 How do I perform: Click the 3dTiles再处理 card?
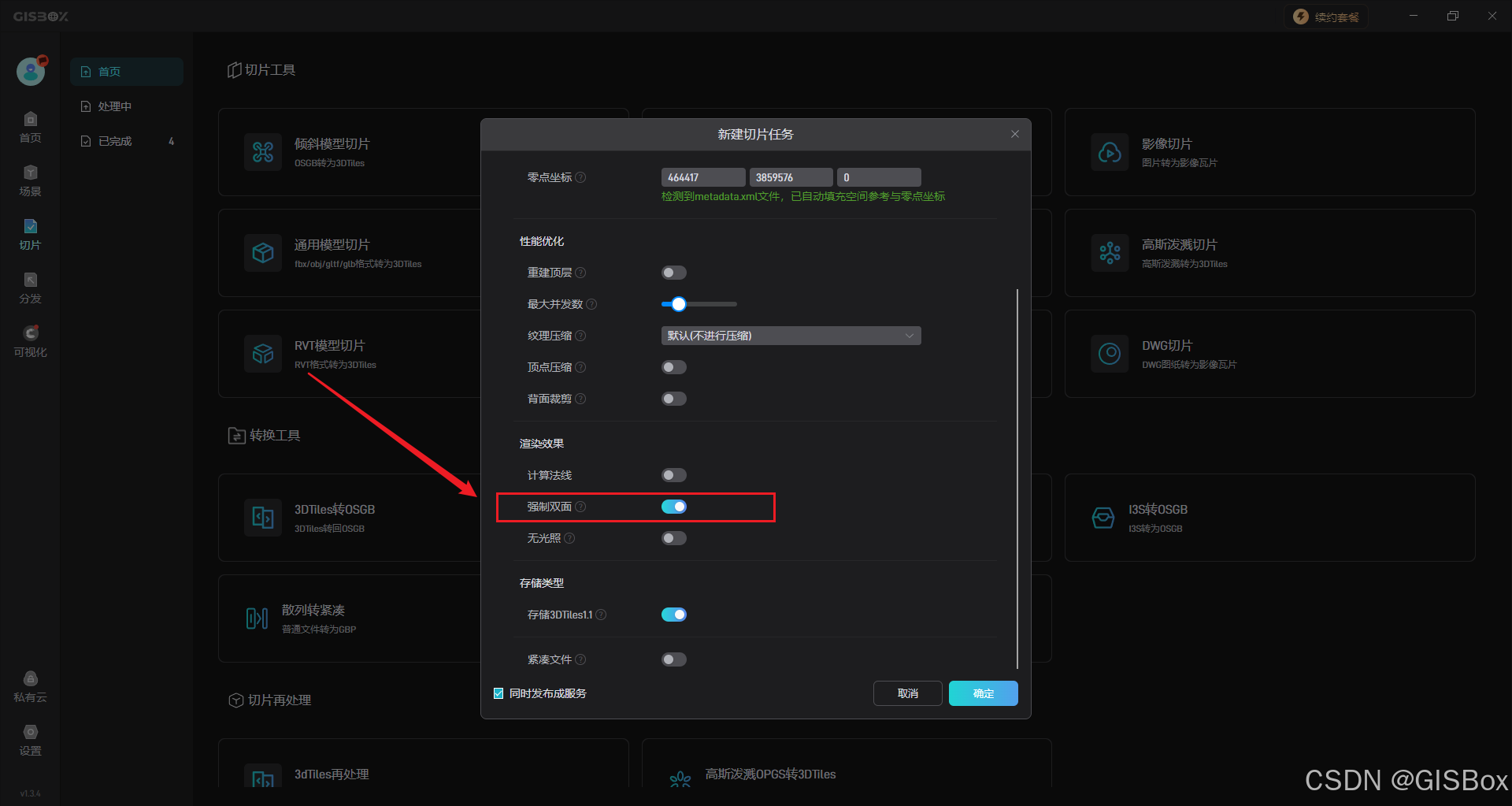tap(424, 763)
